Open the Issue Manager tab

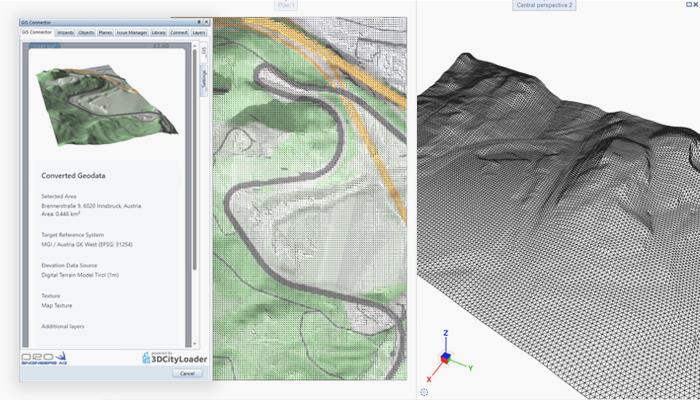pyautogui.click(x=130, y=32)
